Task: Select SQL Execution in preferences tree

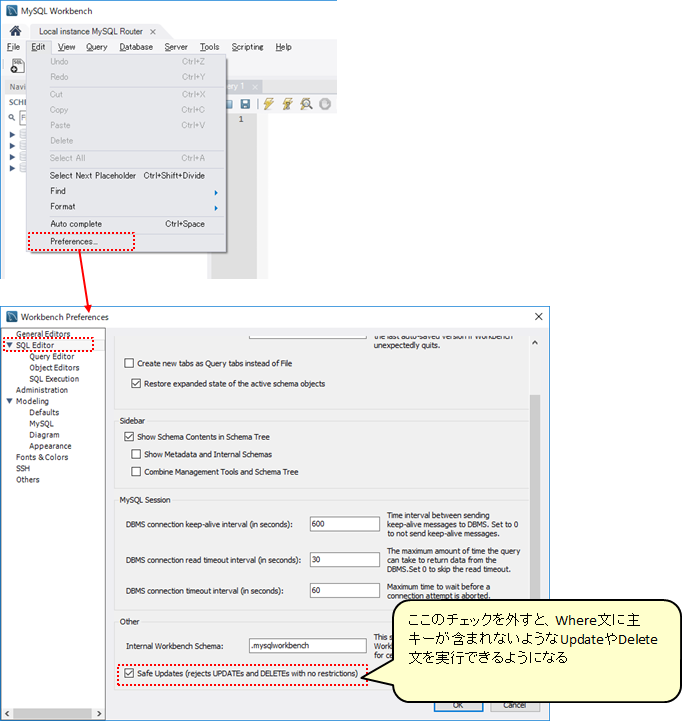Action: coord(54,378)
